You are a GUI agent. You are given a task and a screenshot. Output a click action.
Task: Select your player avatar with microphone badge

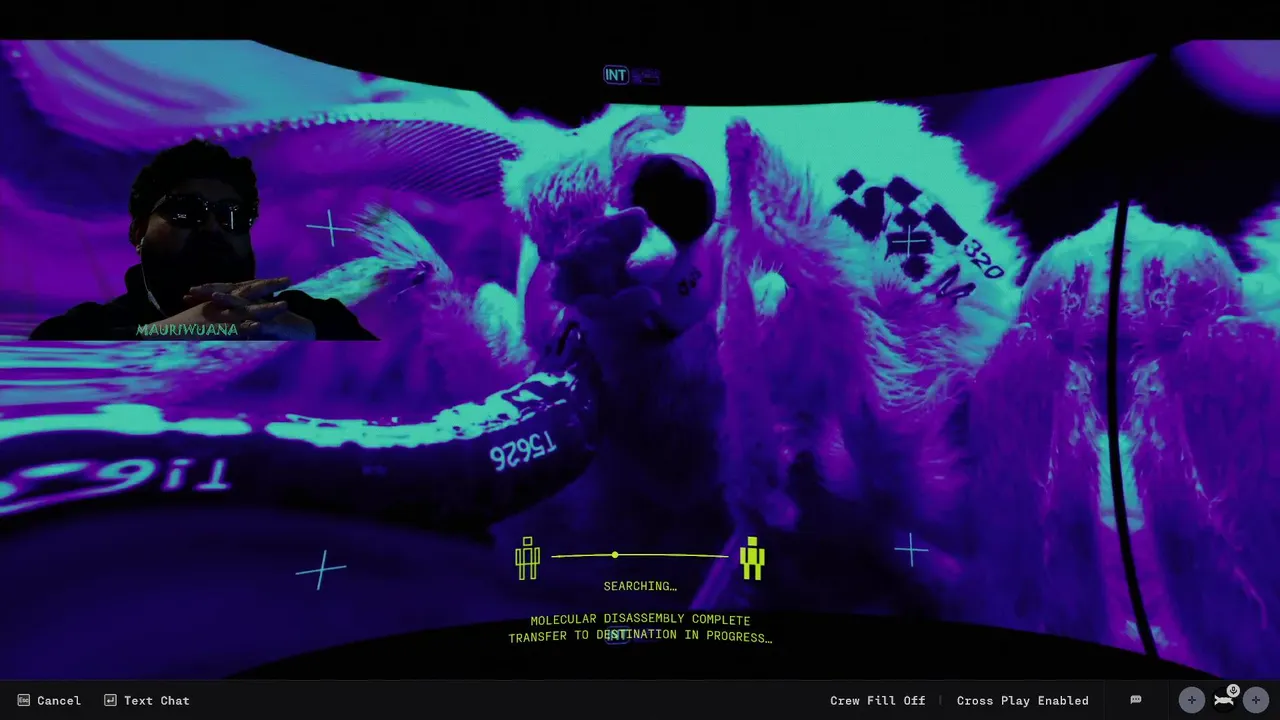click(x=1224, y=699)
